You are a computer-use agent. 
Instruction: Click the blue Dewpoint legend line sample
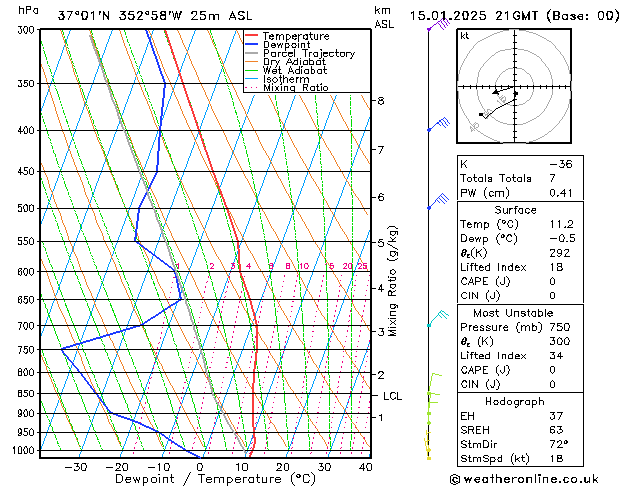(x=251, y=45)
